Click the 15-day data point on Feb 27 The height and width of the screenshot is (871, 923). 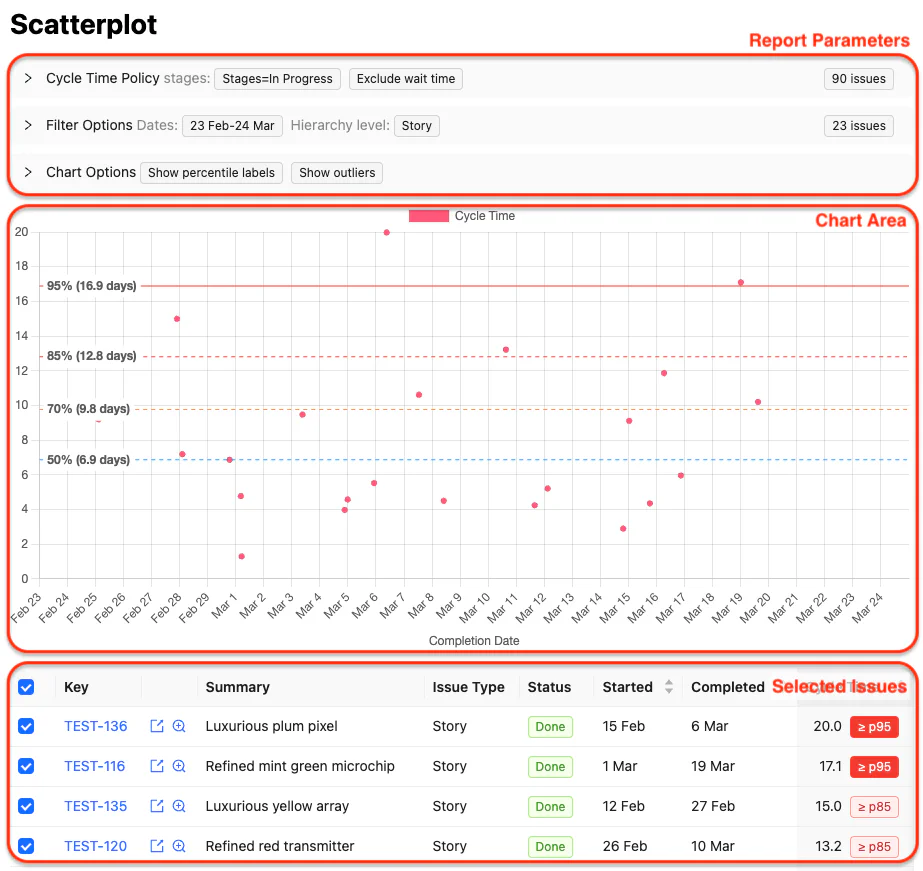tap(177, 319)
